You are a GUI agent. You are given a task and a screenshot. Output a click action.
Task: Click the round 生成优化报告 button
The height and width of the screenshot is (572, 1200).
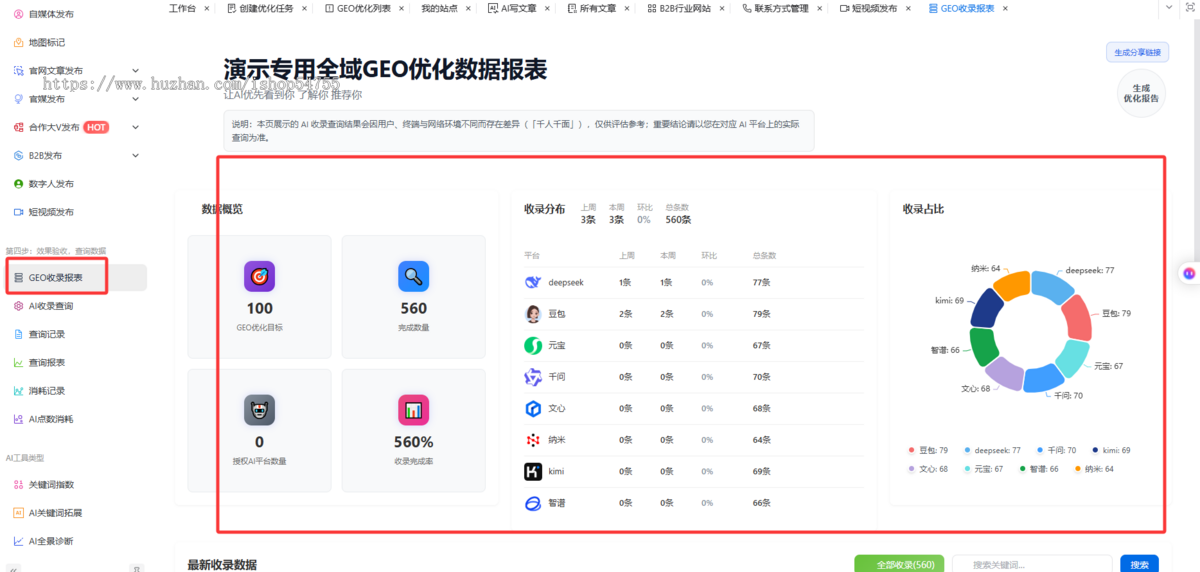pos(1142,93)
